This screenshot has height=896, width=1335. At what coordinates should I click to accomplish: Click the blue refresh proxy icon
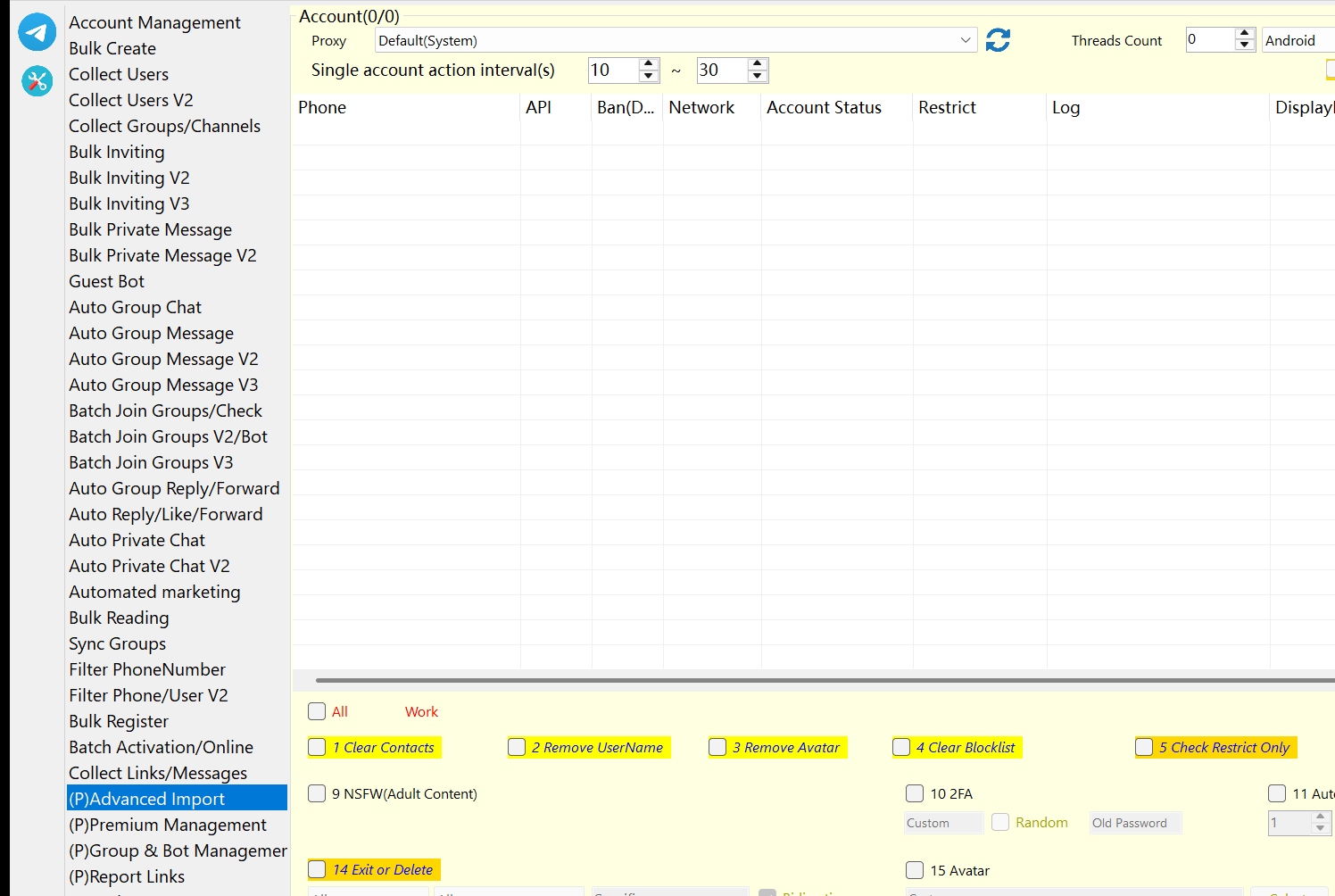pyautogui.click(x=998, y=40)
